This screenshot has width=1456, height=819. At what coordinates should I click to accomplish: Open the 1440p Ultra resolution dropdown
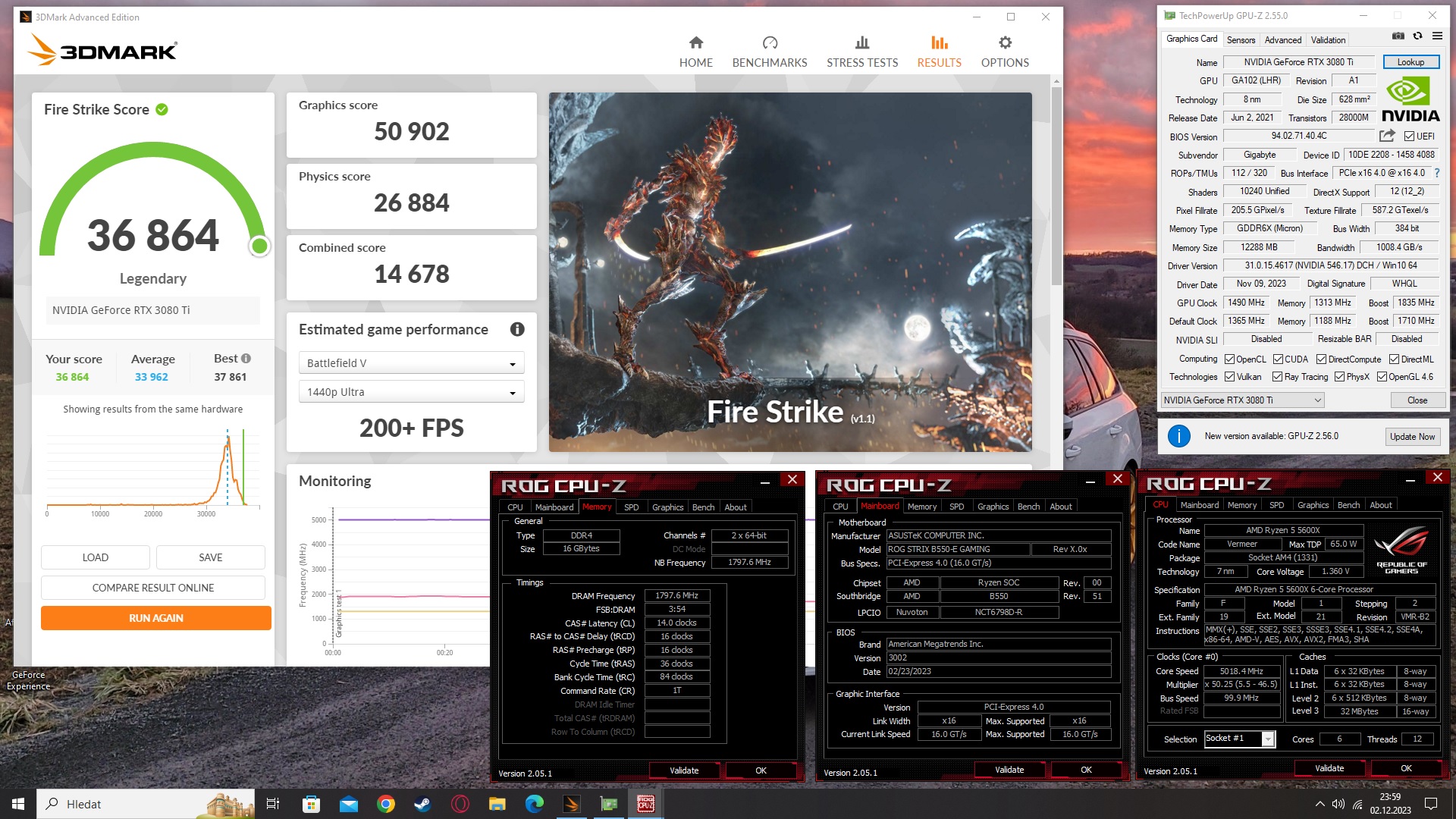(411, 392)
